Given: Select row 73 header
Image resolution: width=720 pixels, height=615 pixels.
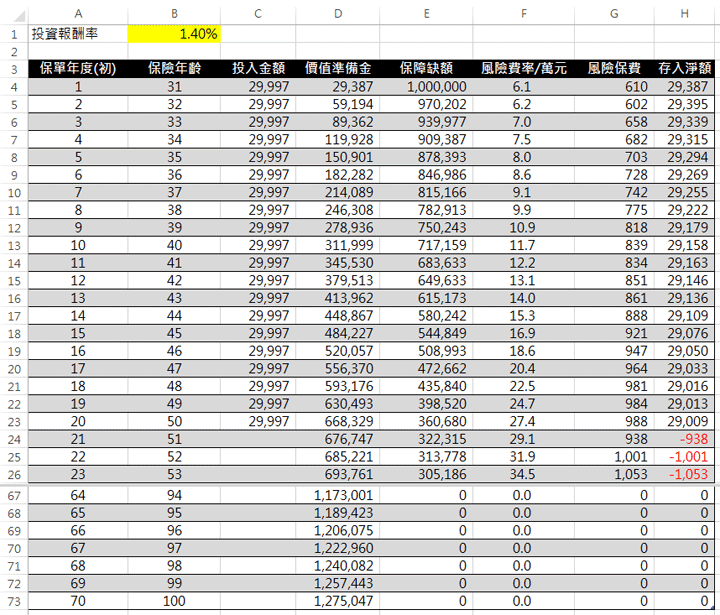Looking at the screenshot, I should 14,601.
